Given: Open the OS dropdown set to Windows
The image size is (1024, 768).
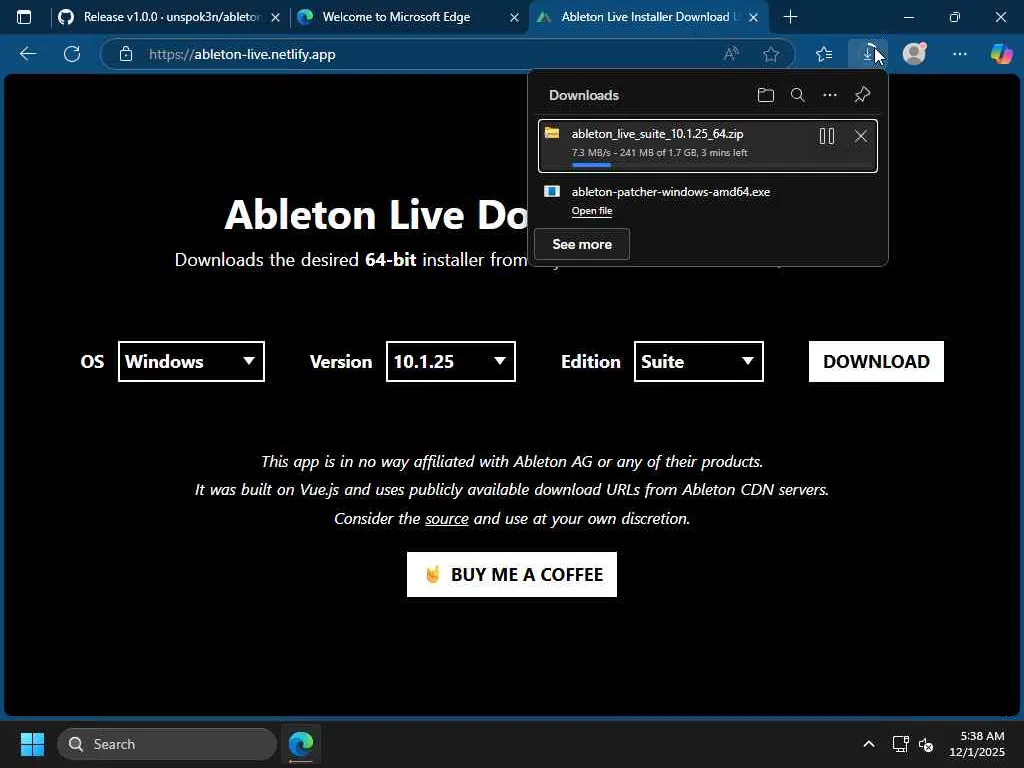Looking at the screenshot, I should click(191, 361).
